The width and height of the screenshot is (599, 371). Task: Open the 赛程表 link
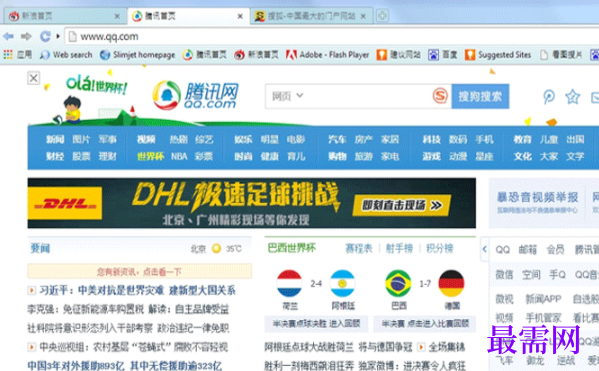(x=359, y=249)
